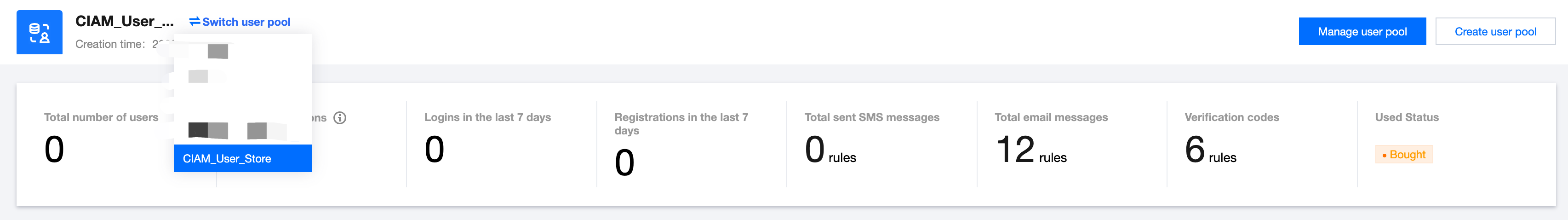Click the truncated CIAM_User_... pool title
The width and height of the screenshot is (1568, 220).
coord(124,21)
